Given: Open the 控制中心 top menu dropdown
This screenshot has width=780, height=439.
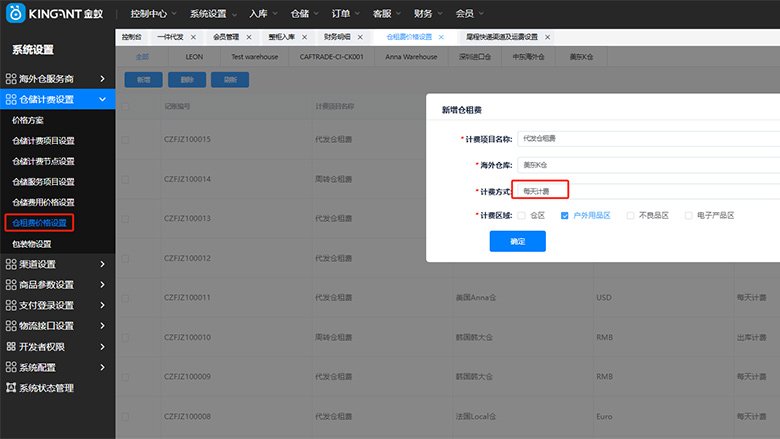Looking at the screenshot, I should (153, 14).
